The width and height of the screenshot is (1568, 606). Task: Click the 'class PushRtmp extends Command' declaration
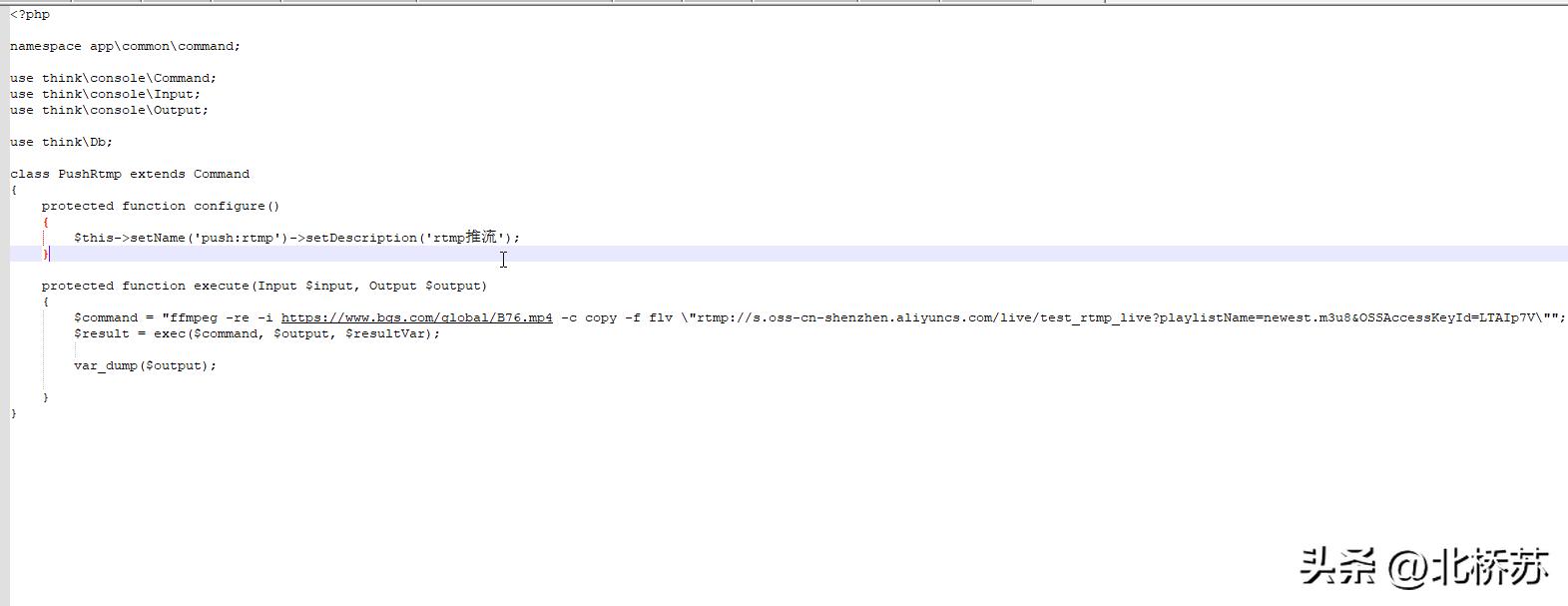[130, 174]
